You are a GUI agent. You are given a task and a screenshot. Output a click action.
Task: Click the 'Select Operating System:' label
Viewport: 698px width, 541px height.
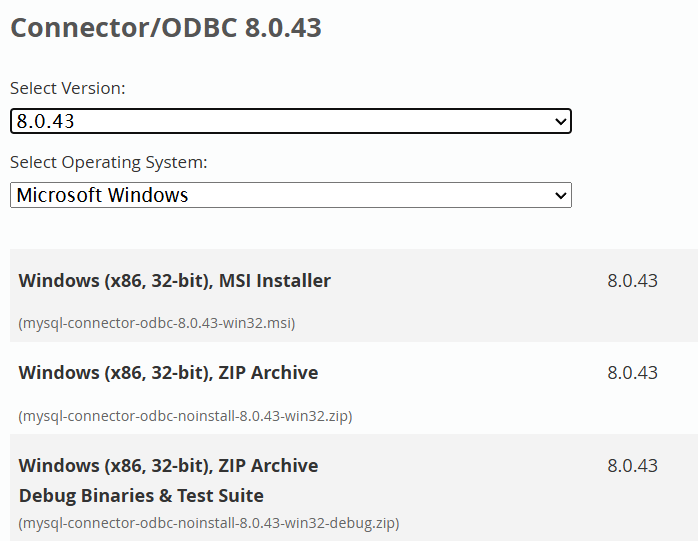coord(109,162)
